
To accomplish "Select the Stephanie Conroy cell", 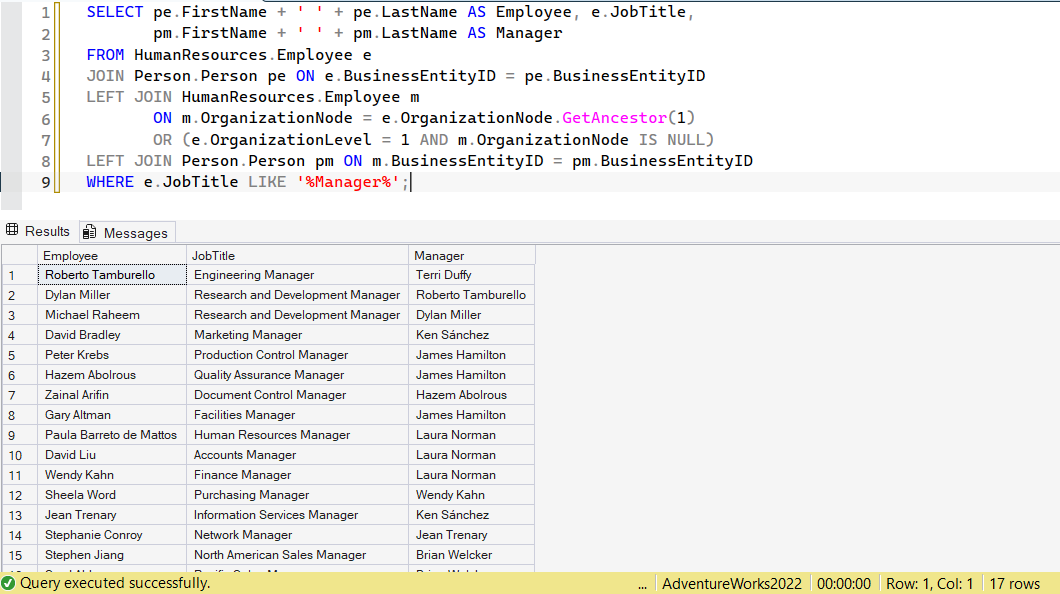I will click(x=112, y=535).
